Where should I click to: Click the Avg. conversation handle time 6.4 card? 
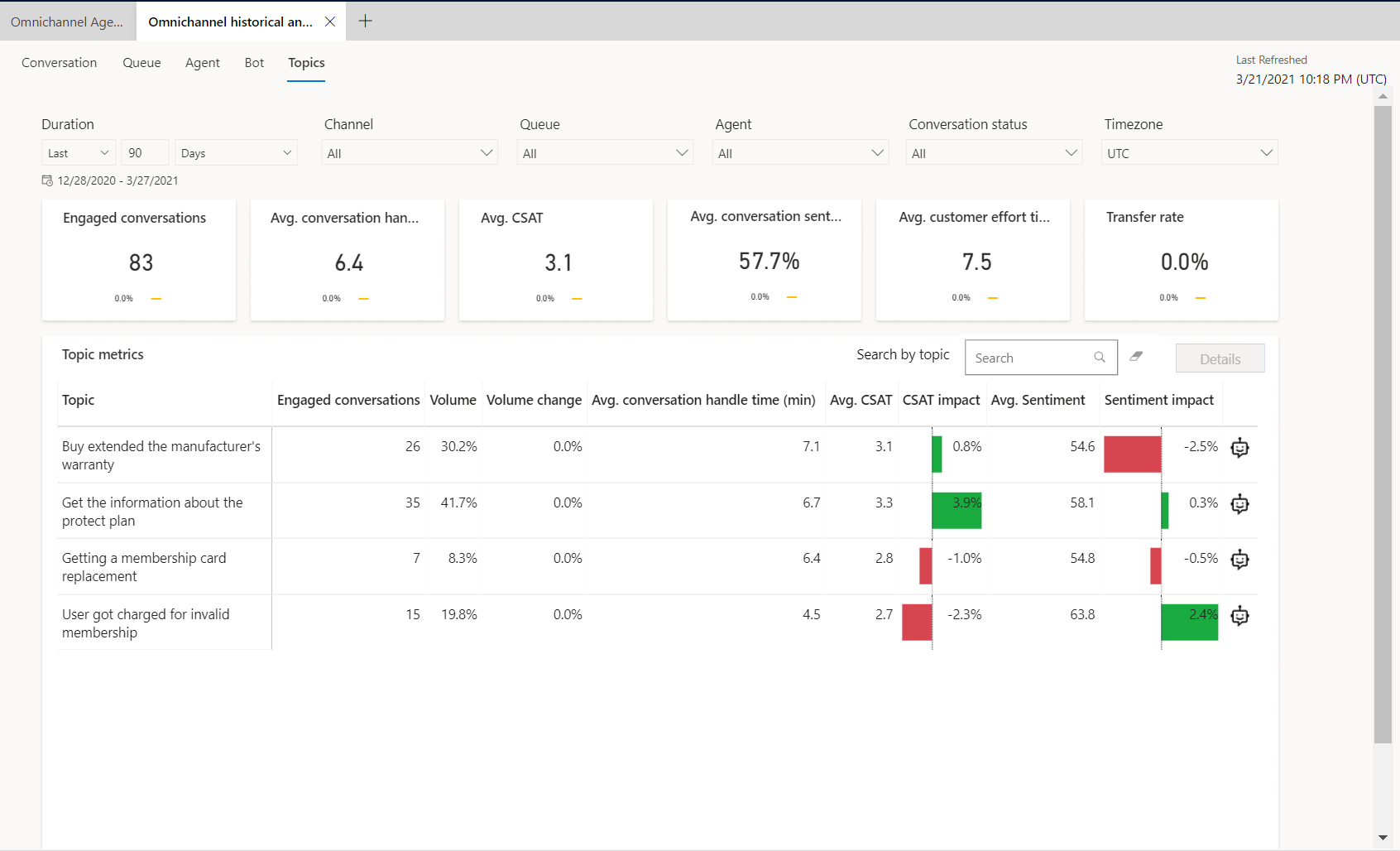(348, 260)
